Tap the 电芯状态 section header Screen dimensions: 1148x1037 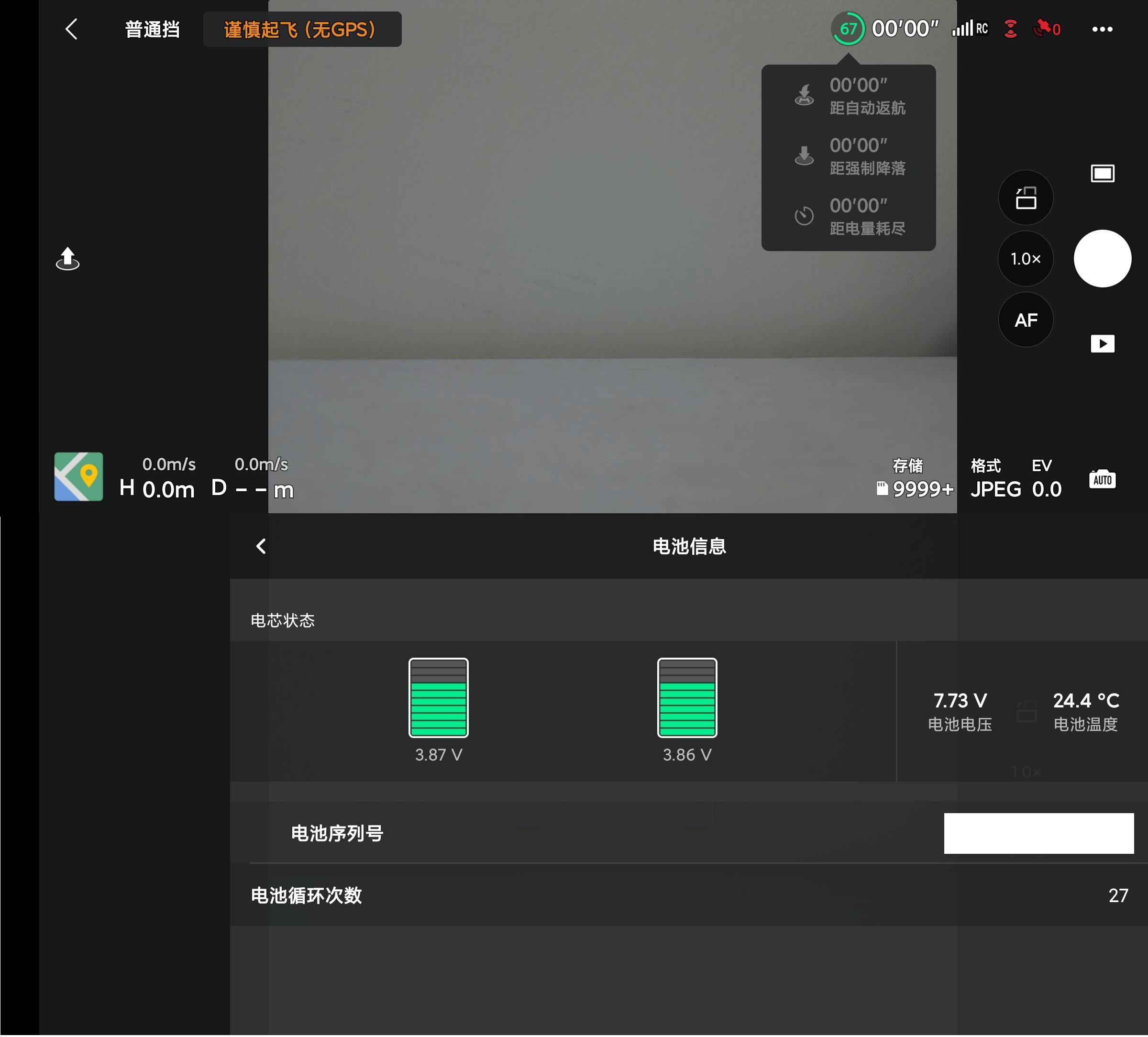point(282,620)
